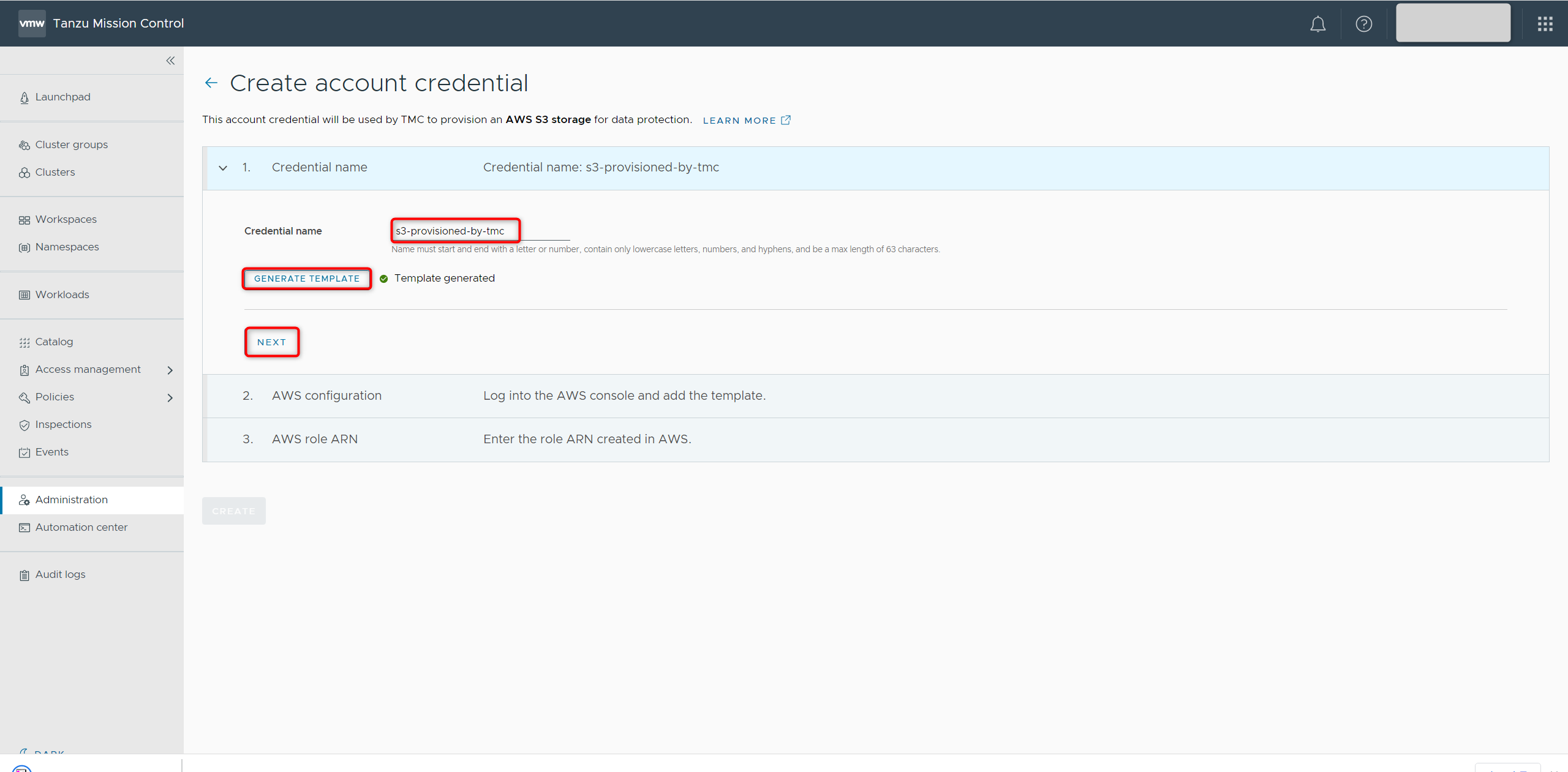This screenshot has height=772, width=1568.
Task: Click the Launchpad rocket icon
Action: pyautogui.click(x=24, y=97)
